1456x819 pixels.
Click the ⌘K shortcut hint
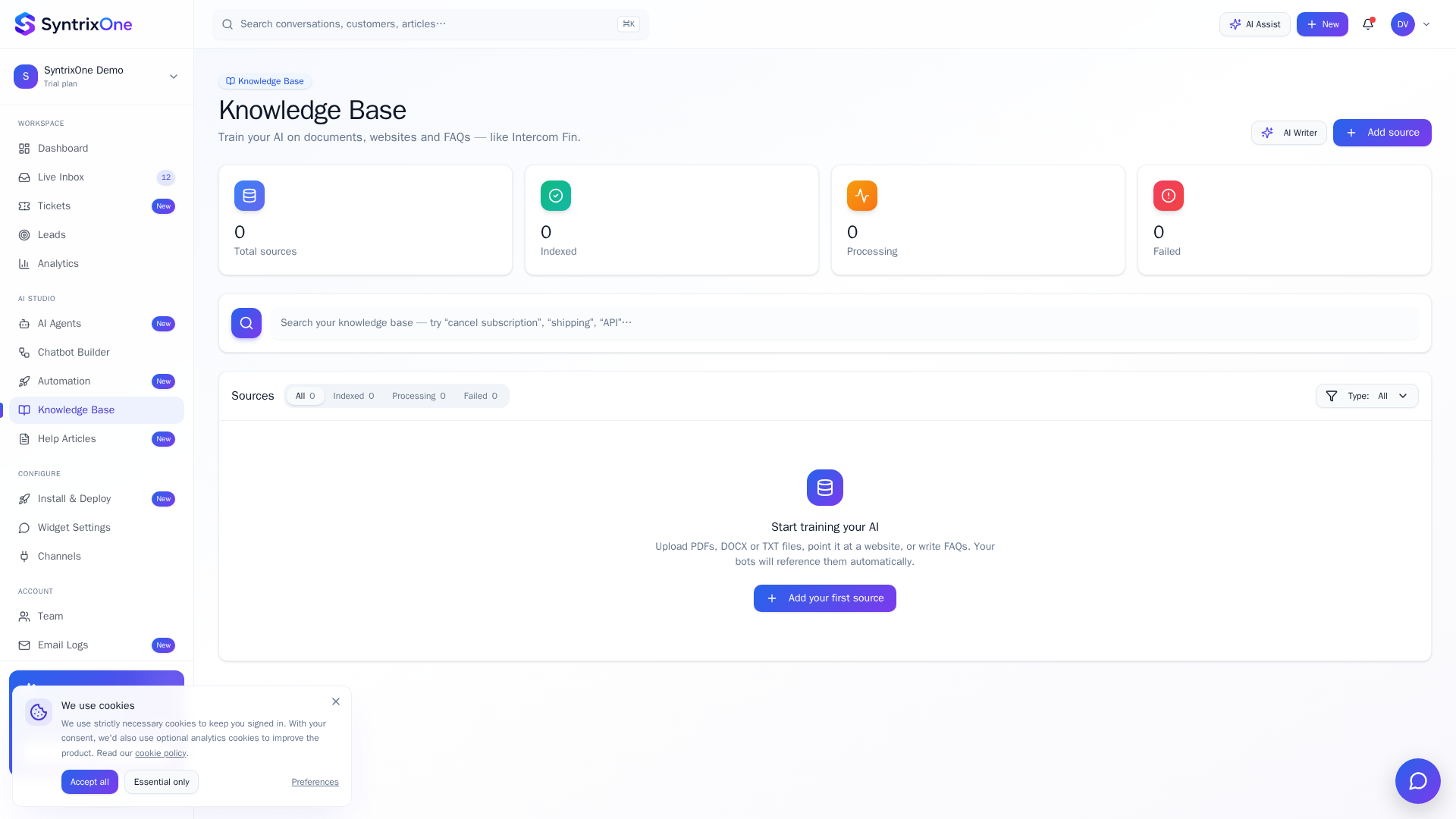point(629,24)
